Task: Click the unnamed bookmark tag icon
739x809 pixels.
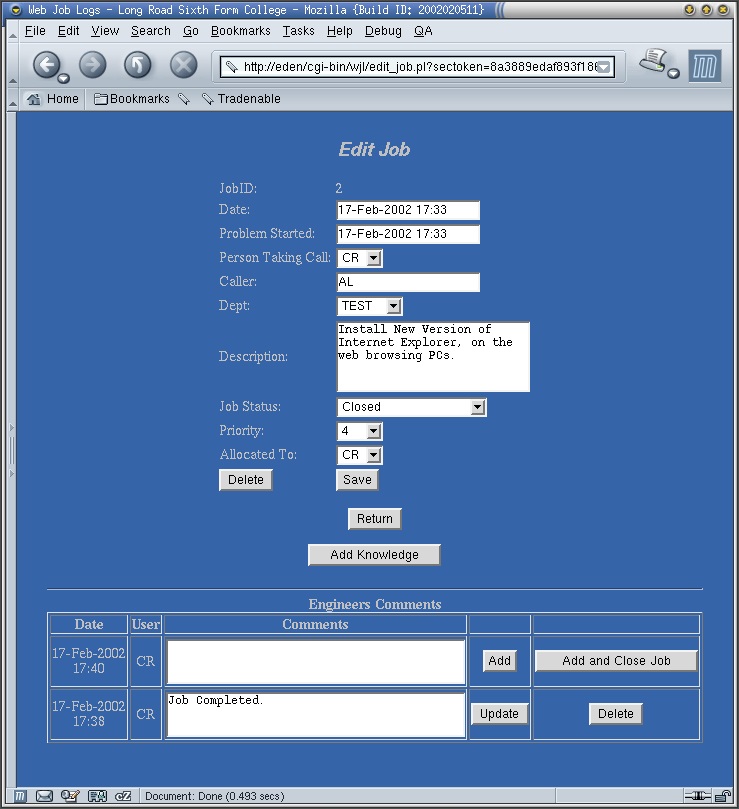Action: 184,99
